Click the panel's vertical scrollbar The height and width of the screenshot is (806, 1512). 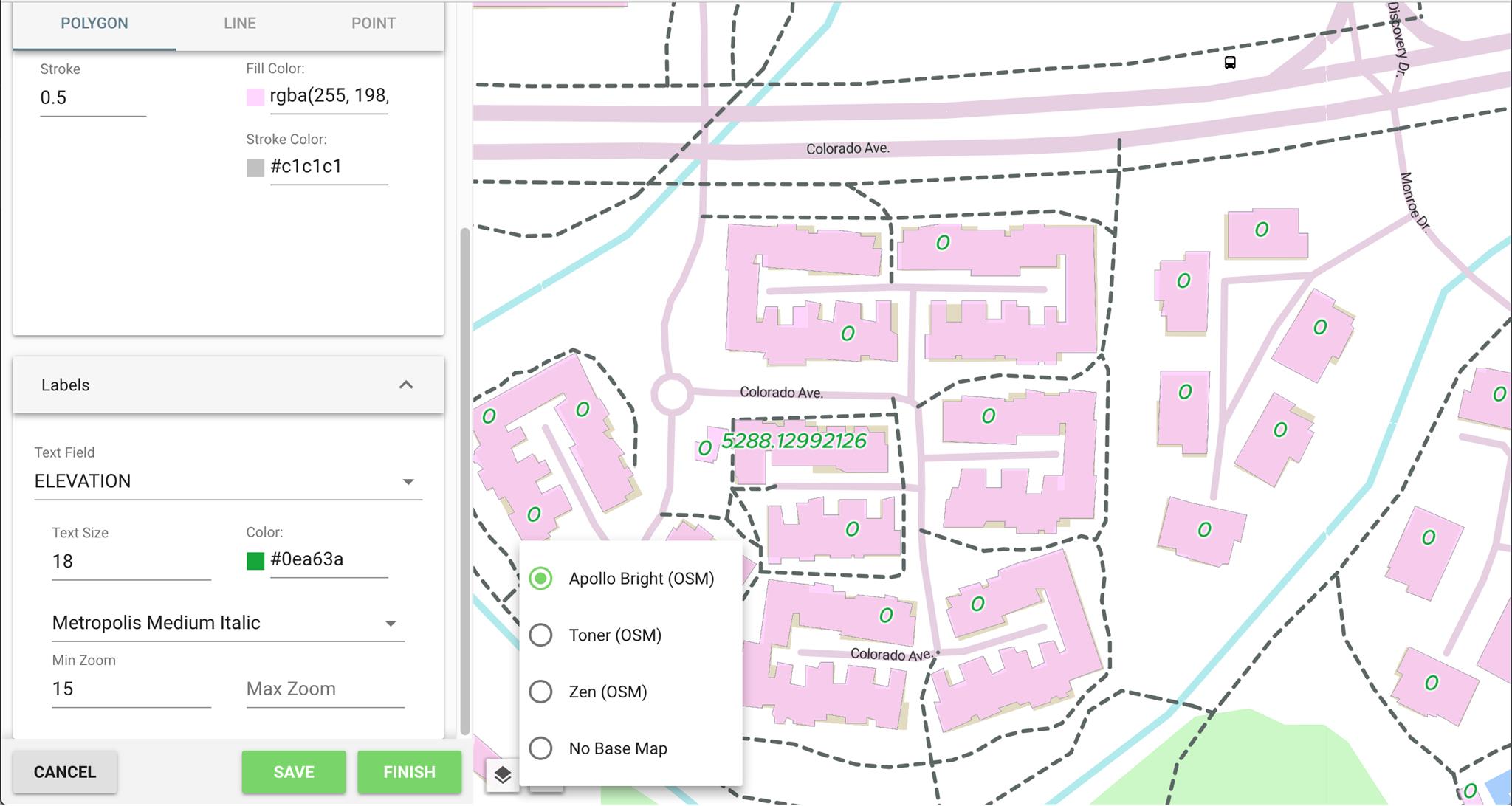tap(465, 480)
